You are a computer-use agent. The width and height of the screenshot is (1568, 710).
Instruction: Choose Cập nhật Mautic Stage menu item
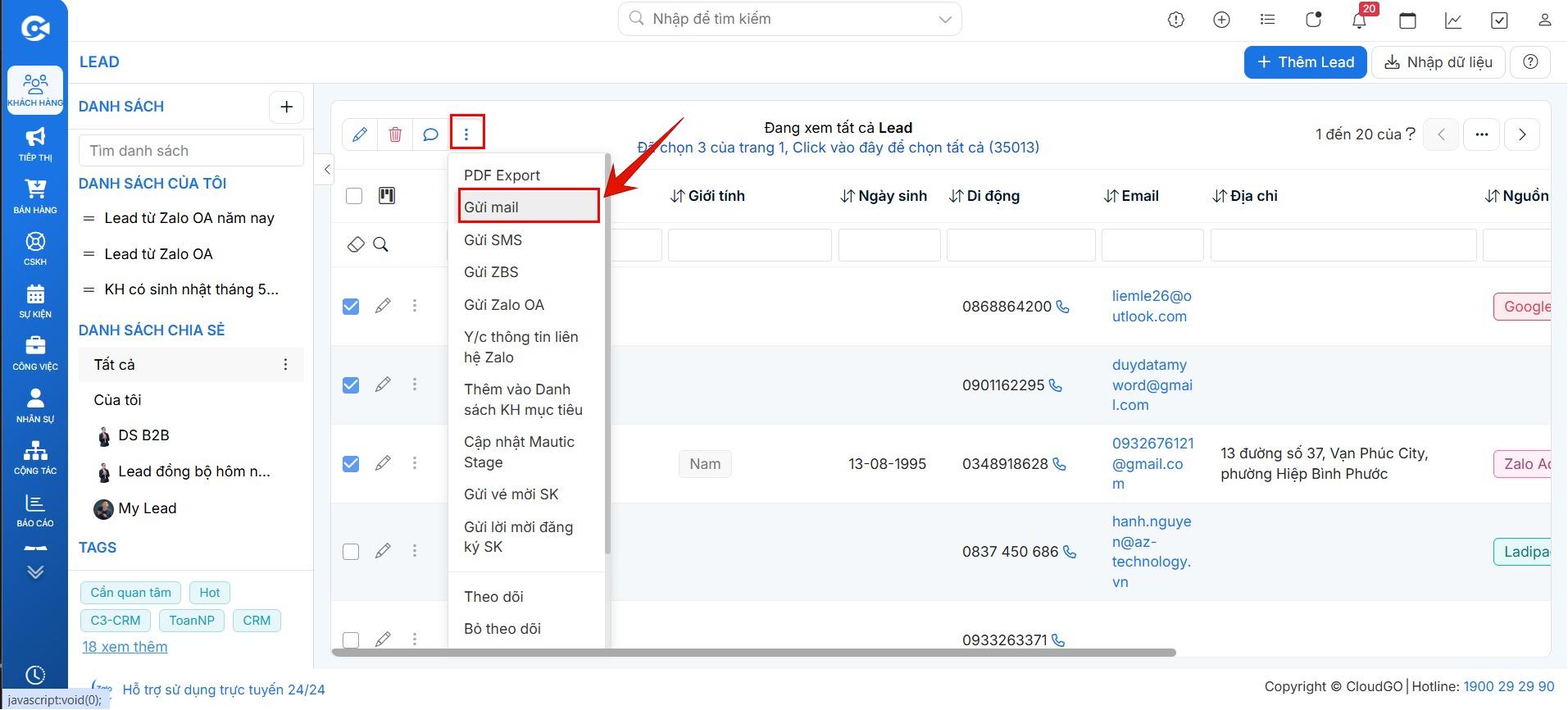click(526, 452)
